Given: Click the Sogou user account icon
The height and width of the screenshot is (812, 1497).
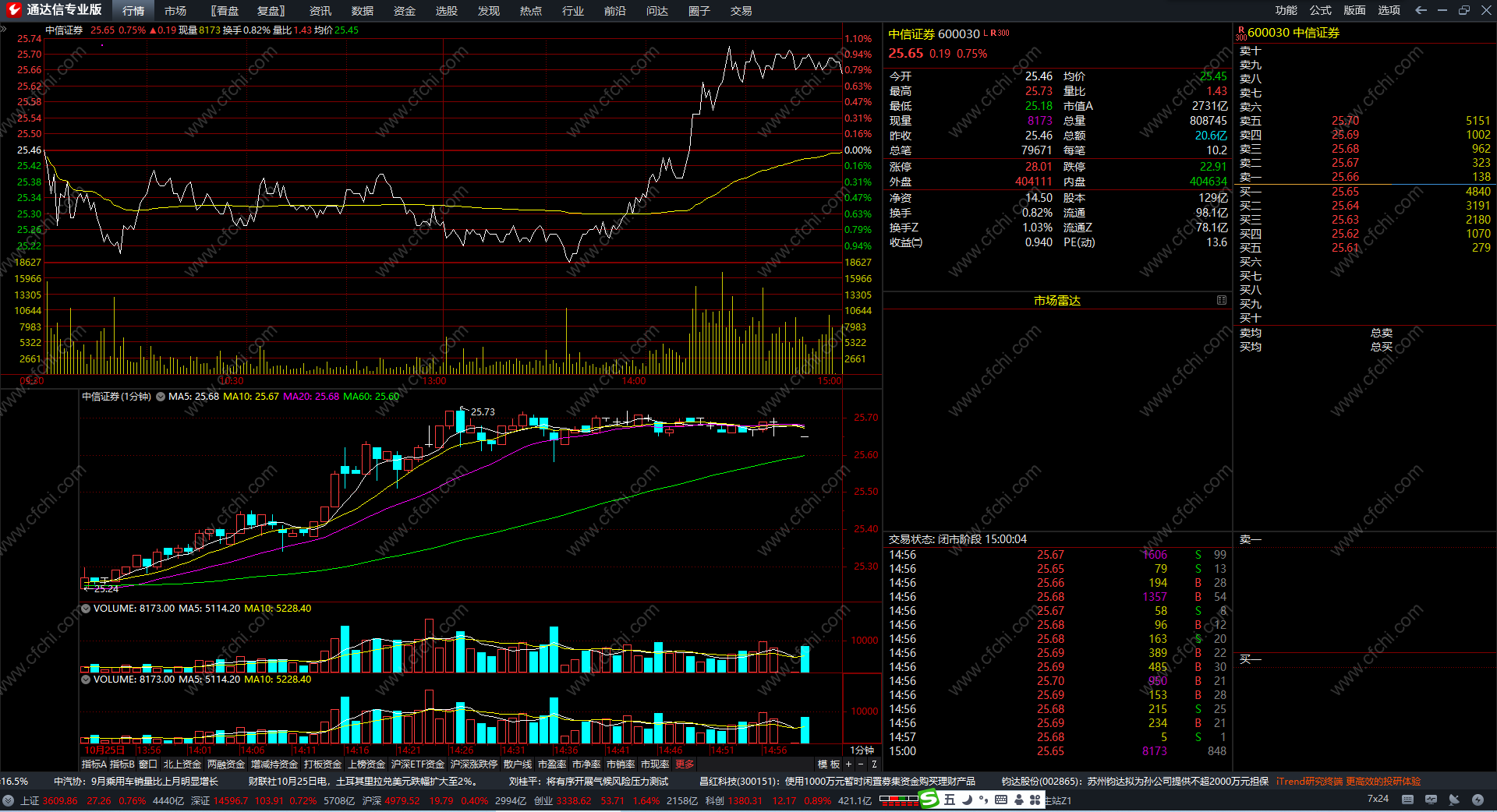Looking at the screenshot, I should pyautogui.click(x=1019, y=800).
